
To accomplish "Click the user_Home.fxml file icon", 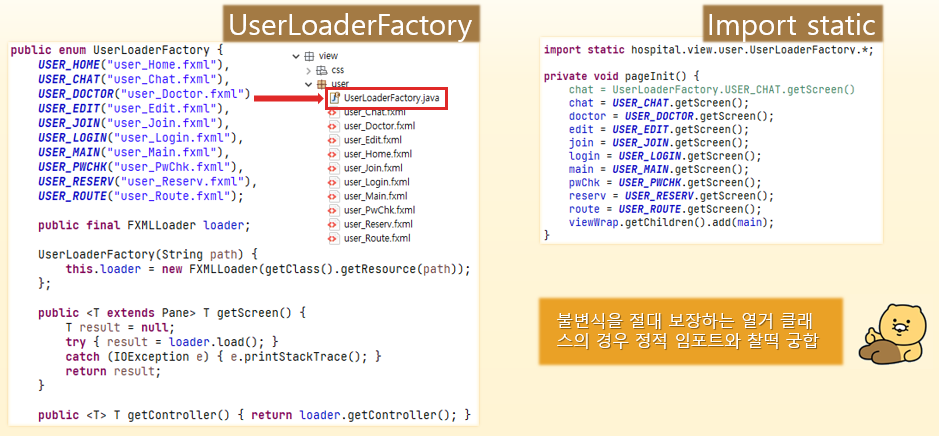I will [332, 154].
